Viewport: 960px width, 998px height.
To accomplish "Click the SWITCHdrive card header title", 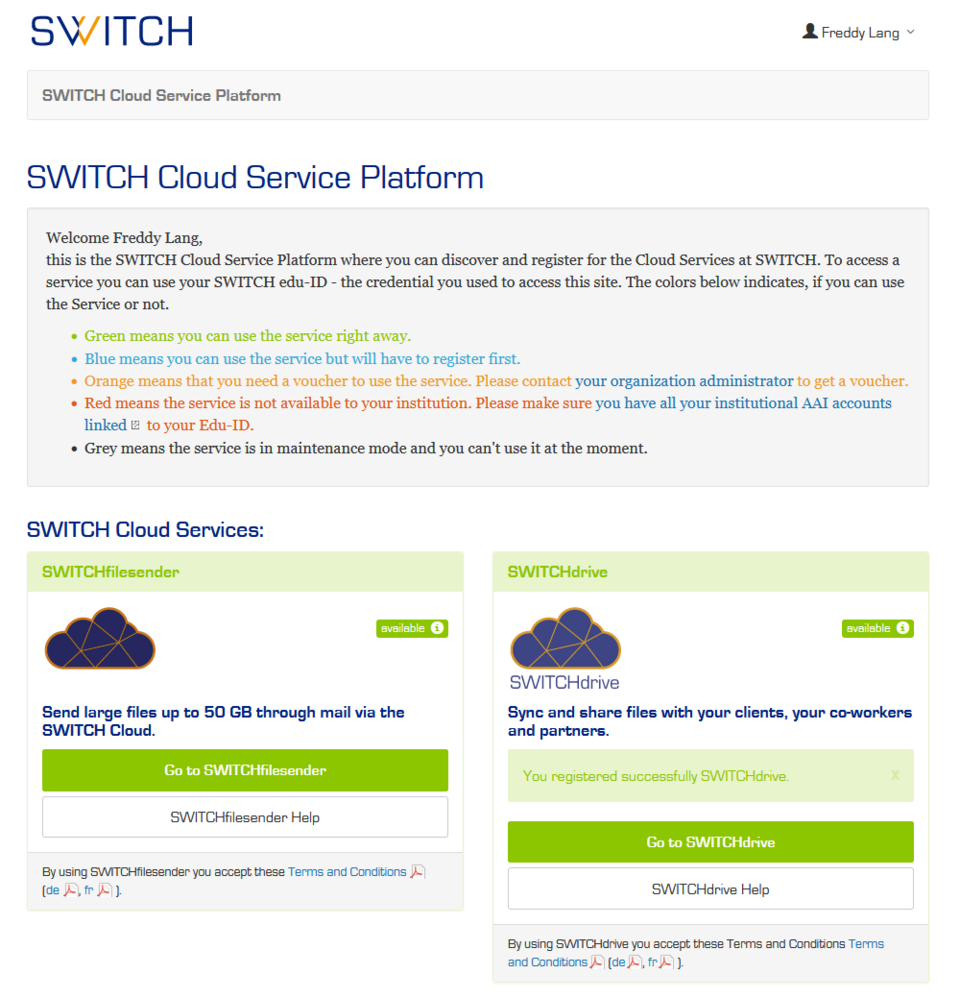I will [558, 572].
